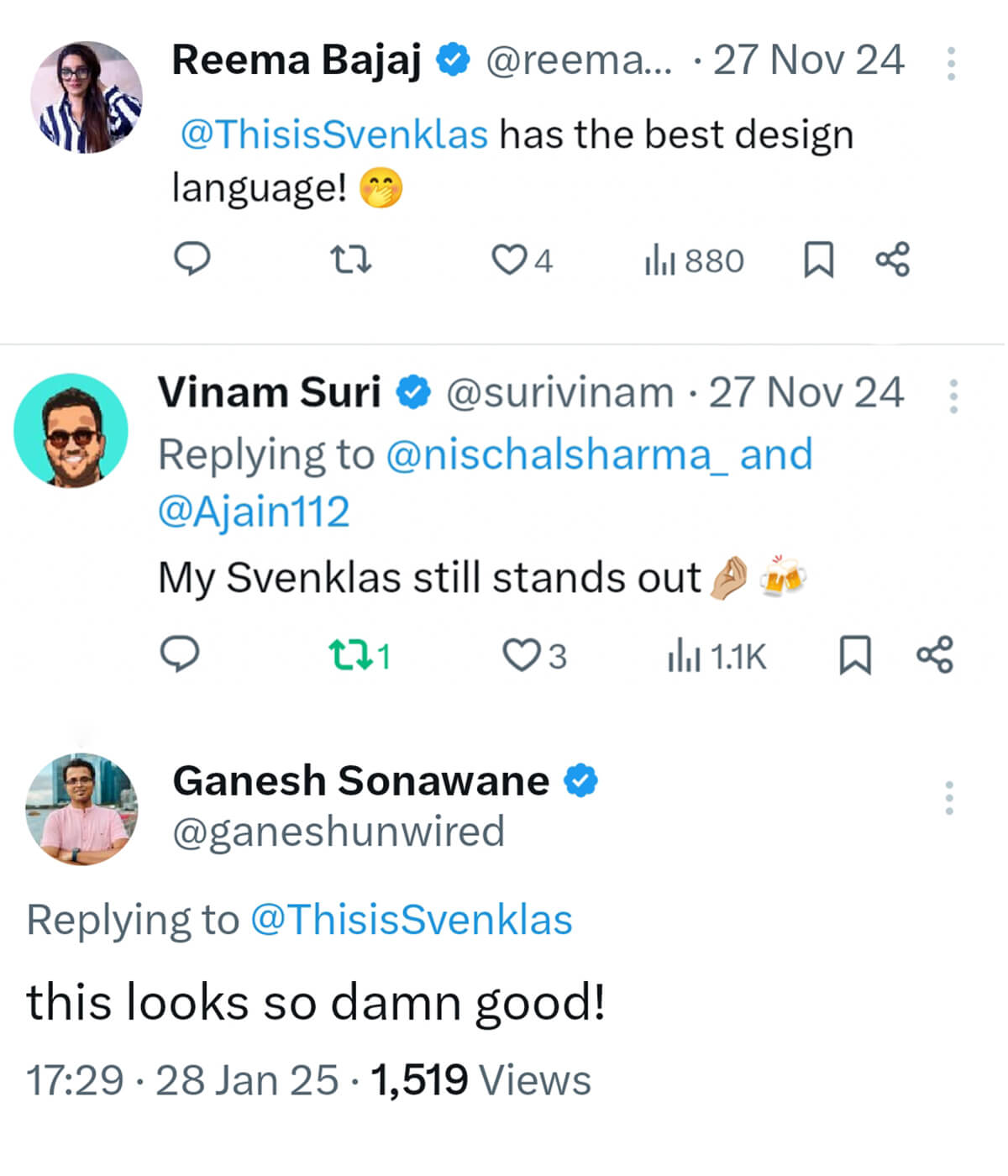Reply to Vinam Suri's tweet
This screenshot has width=1008, height=1176.
[180, 654]
